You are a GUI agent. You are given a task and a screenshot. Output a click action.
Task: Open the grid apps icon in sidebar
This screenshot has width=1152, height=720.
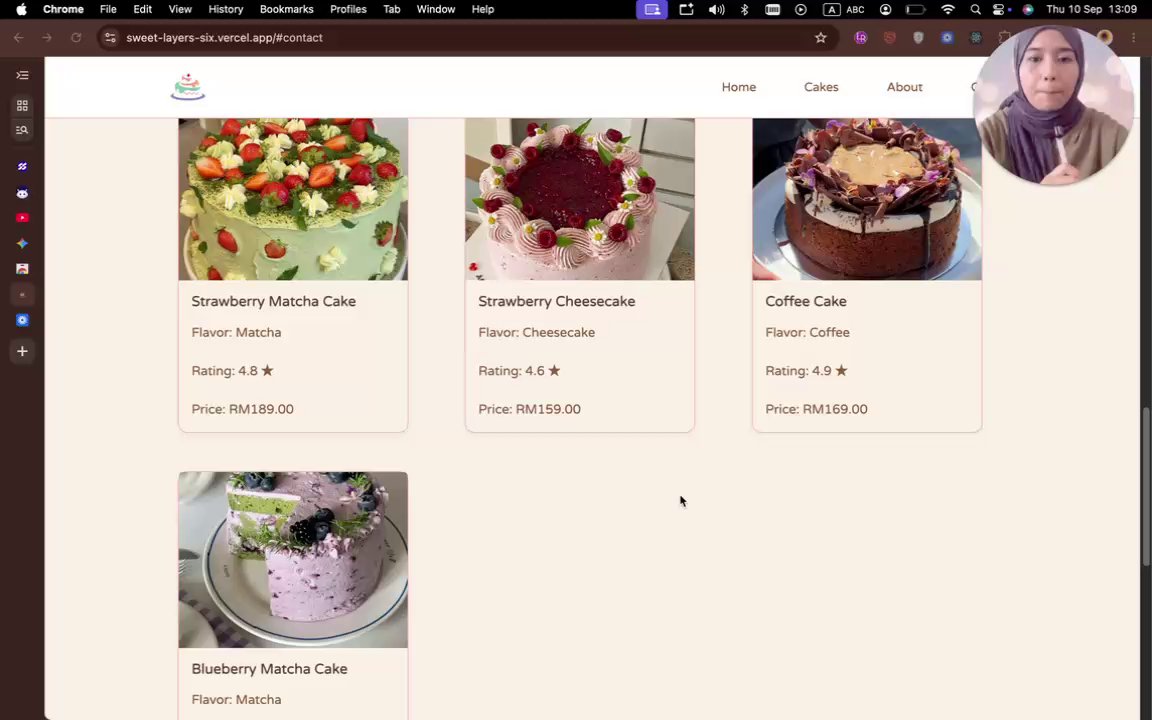tap(22, 105)
